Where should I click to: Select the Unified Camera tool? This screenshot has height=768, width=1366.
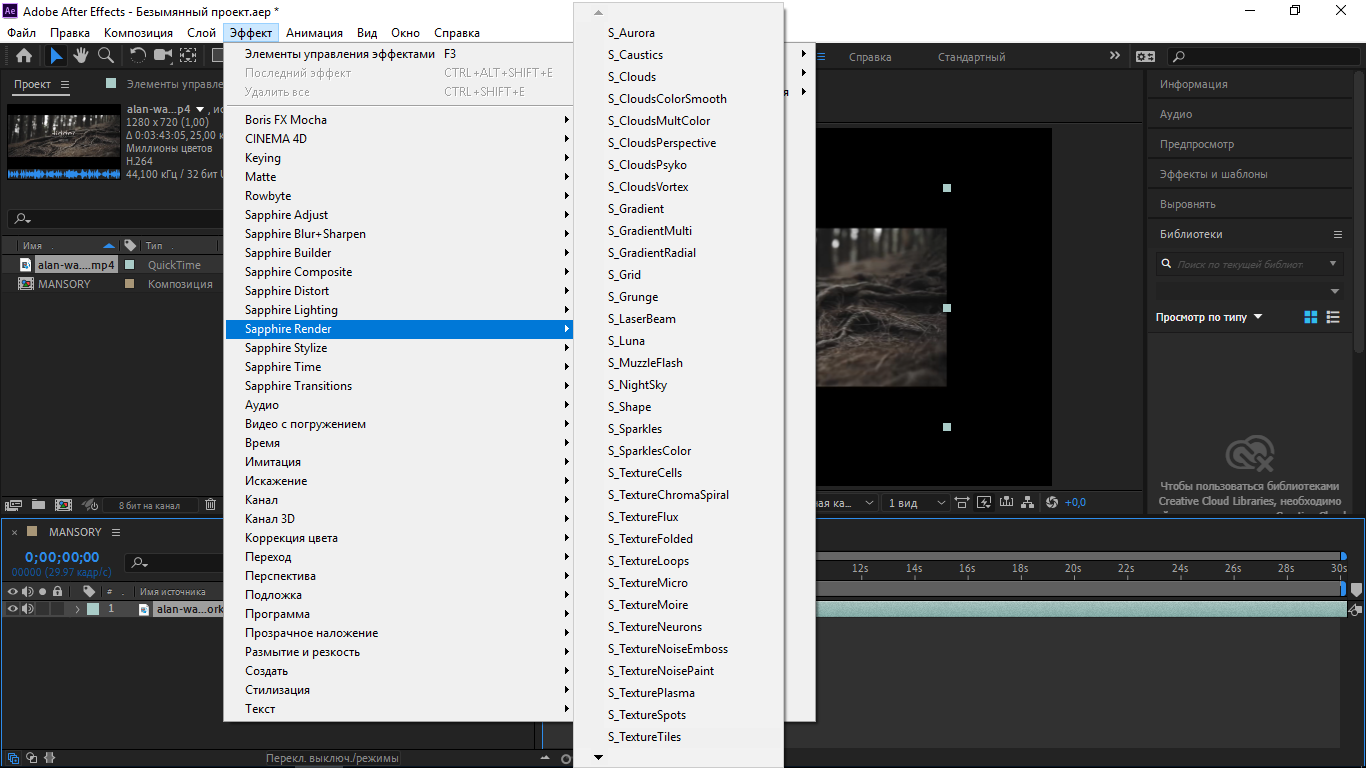tap(162, 56)
